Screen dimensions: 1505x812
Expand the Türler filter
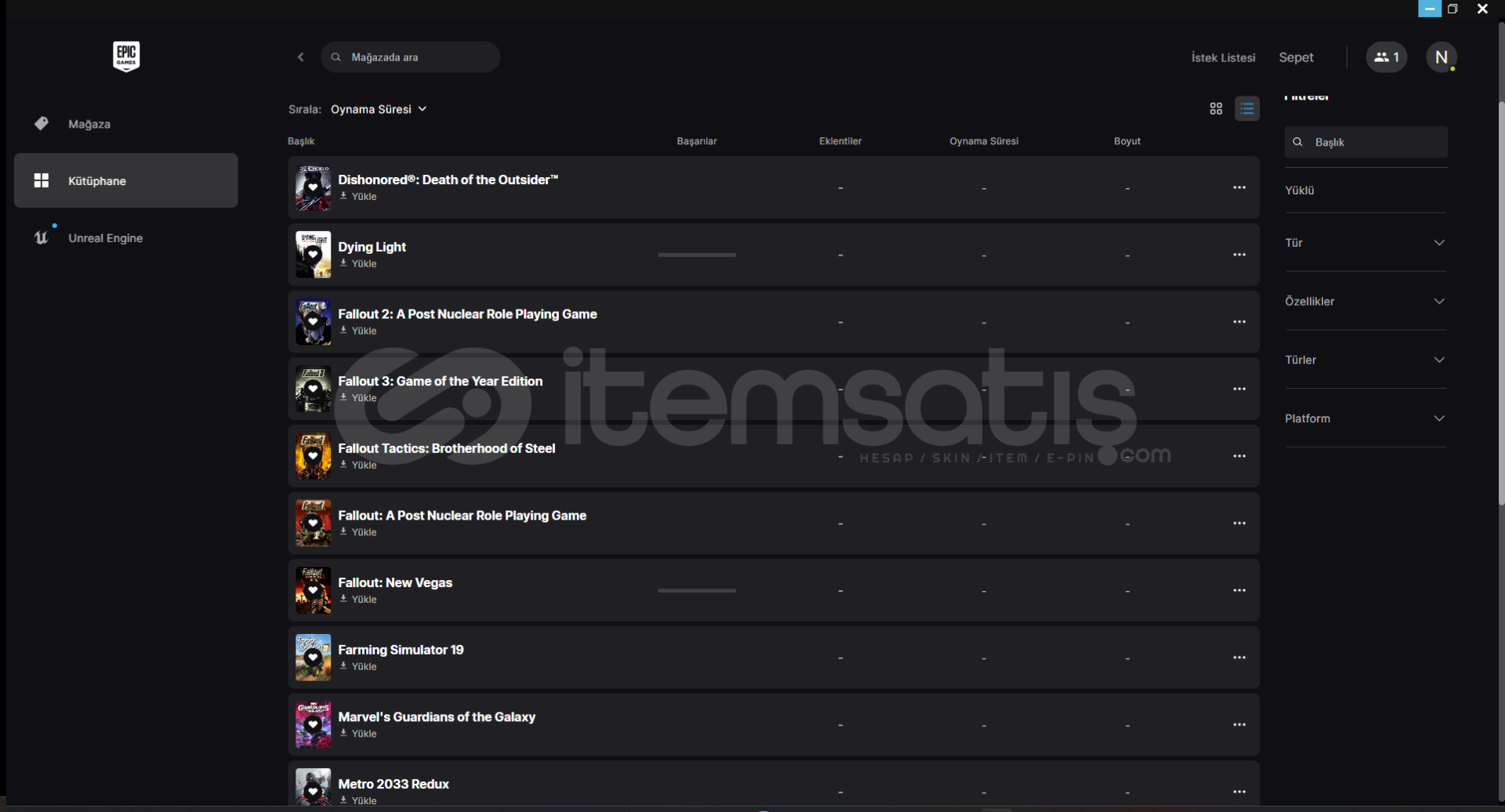1365,360
